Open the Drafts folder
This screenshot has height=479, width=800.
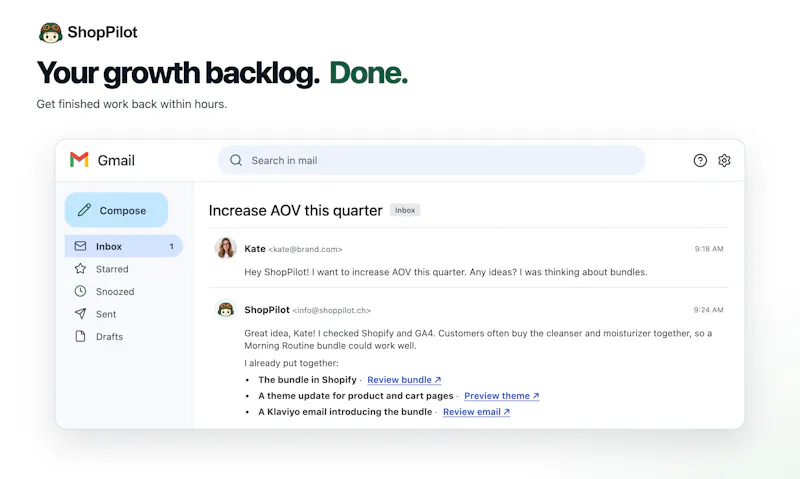(109, 337)
